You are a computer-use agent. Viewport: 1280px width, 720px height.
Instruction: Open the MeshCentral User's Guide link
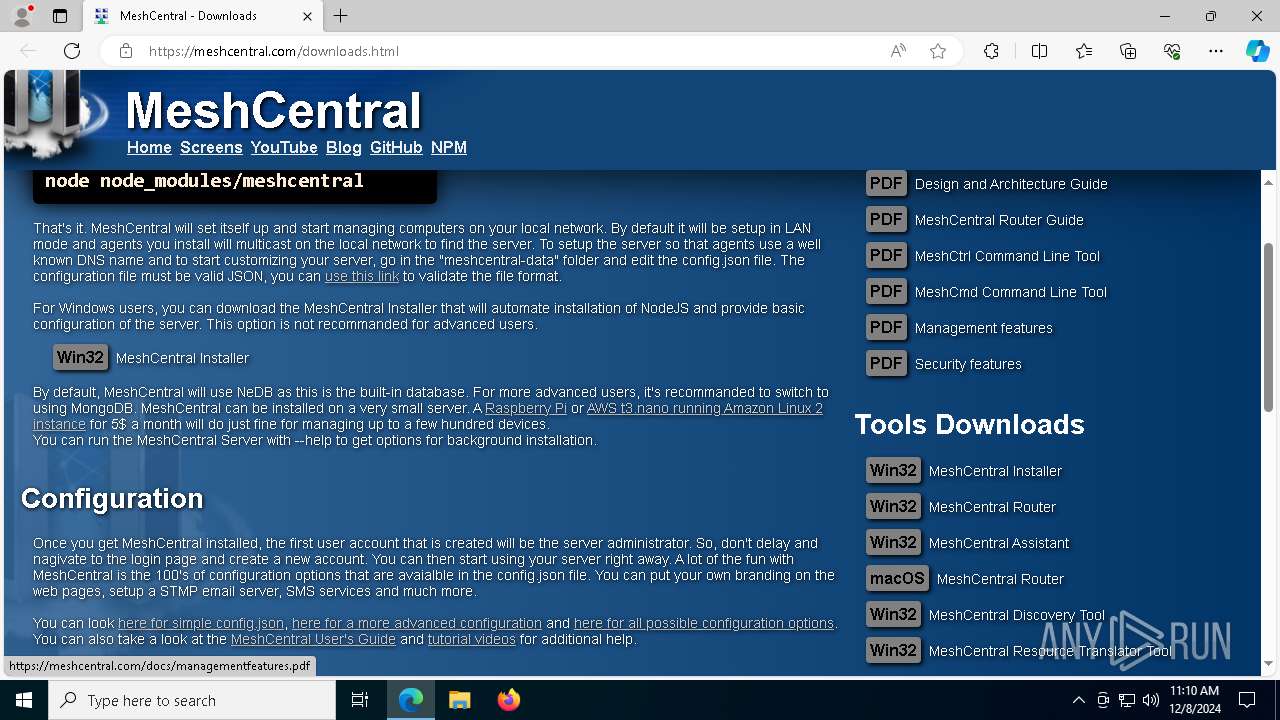click(313, 639)
